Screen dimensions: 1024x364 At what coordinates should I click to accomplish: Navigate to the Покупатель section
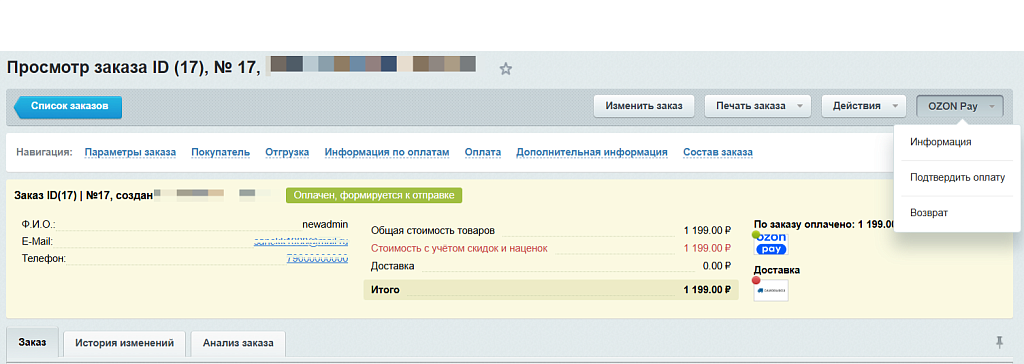[x=221, y=152]
